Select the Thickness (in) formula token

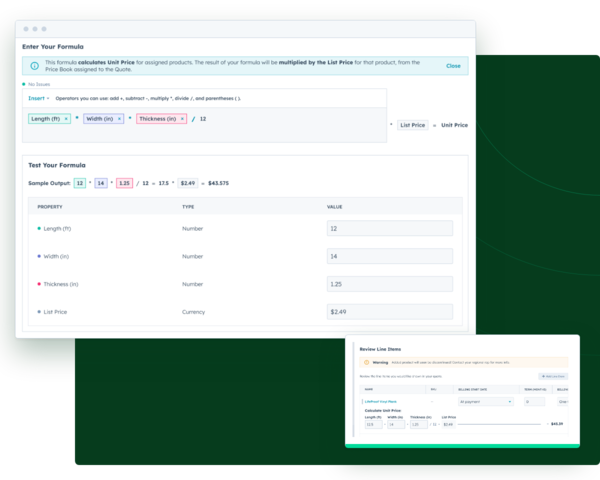click(x=161, y=119)
